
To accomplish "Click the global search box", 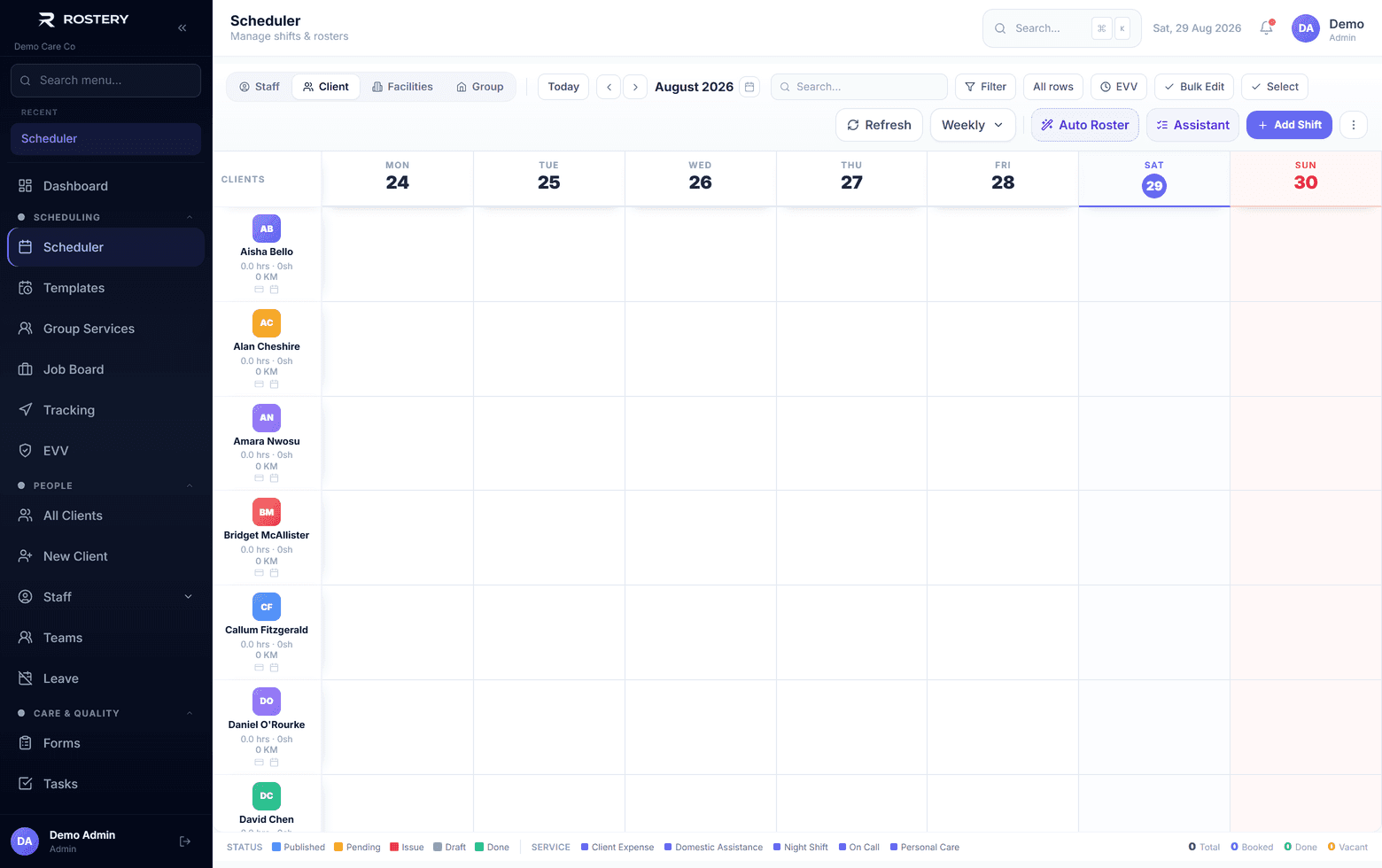I will click(1061, 28).
